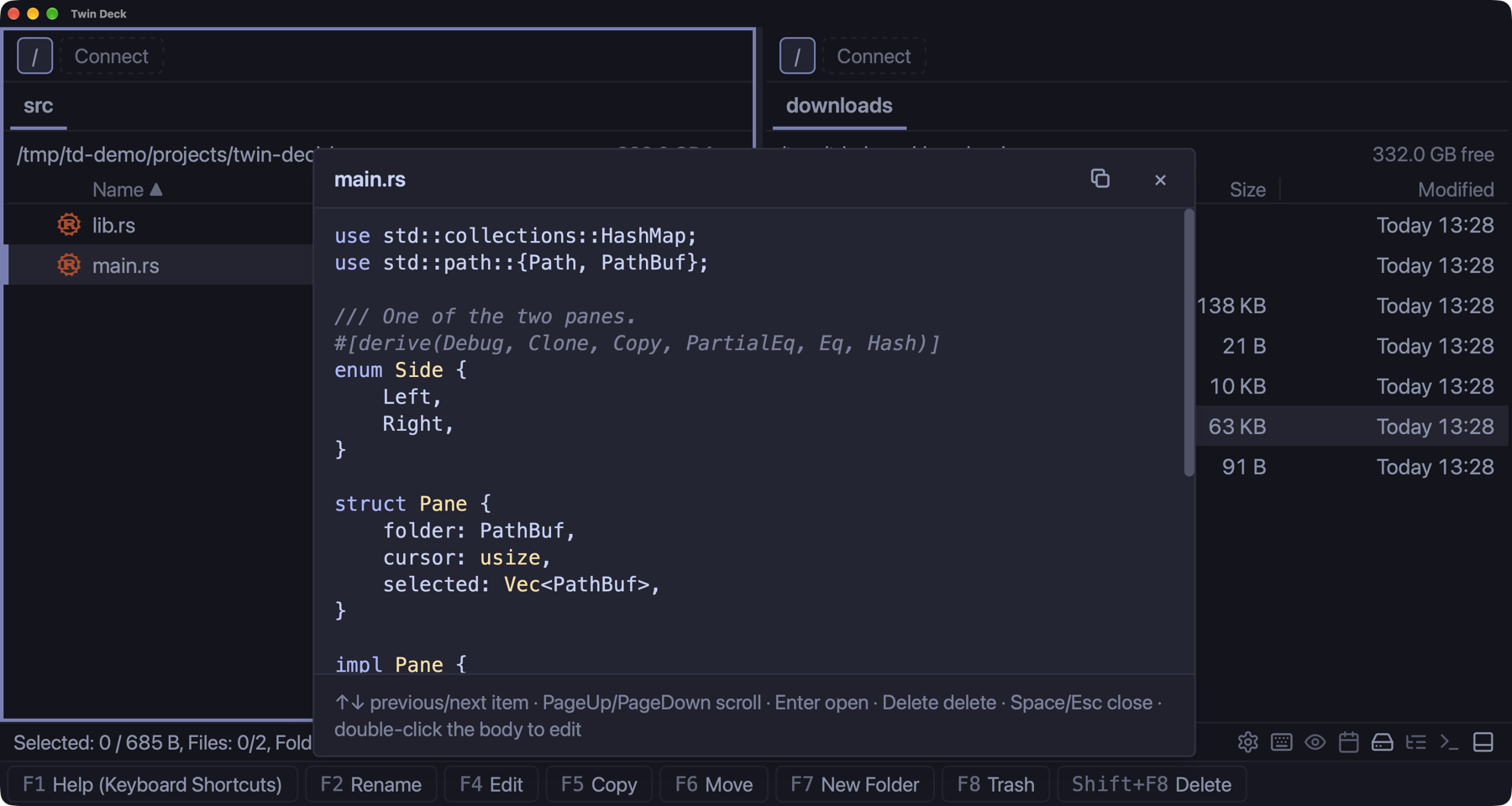Select main.rs in the left pane

click(160, 265)
